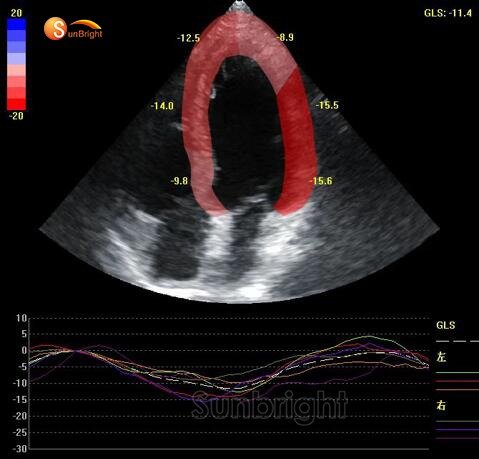Select the -12.5 segment strain value
The width and height of the screenshot is (479, 459).
click(x=188, y=38)
